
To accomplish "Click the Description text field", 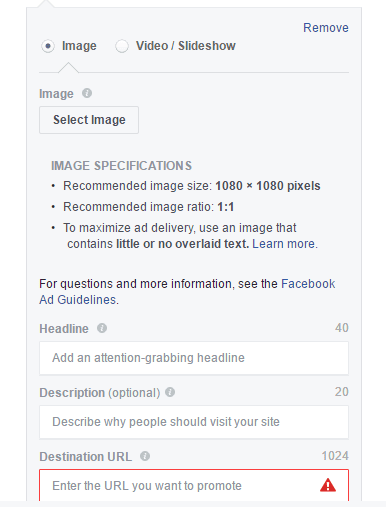I will [194, 422].
